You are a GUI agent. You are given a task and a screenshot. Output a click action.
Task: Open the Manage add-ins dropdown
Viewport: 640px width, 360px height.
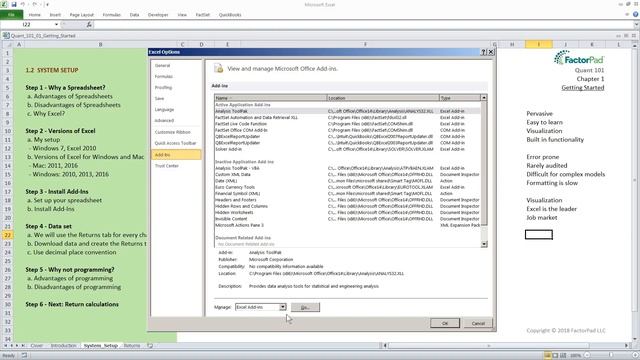282,307
